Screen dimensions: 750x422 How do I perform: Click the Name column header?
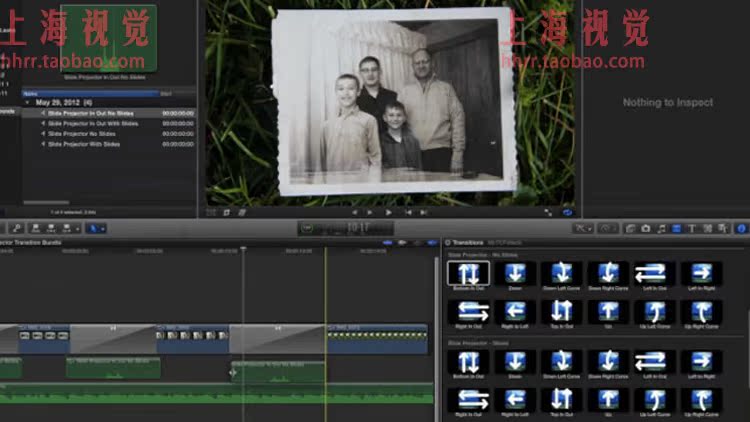click(x=90, y=93)
